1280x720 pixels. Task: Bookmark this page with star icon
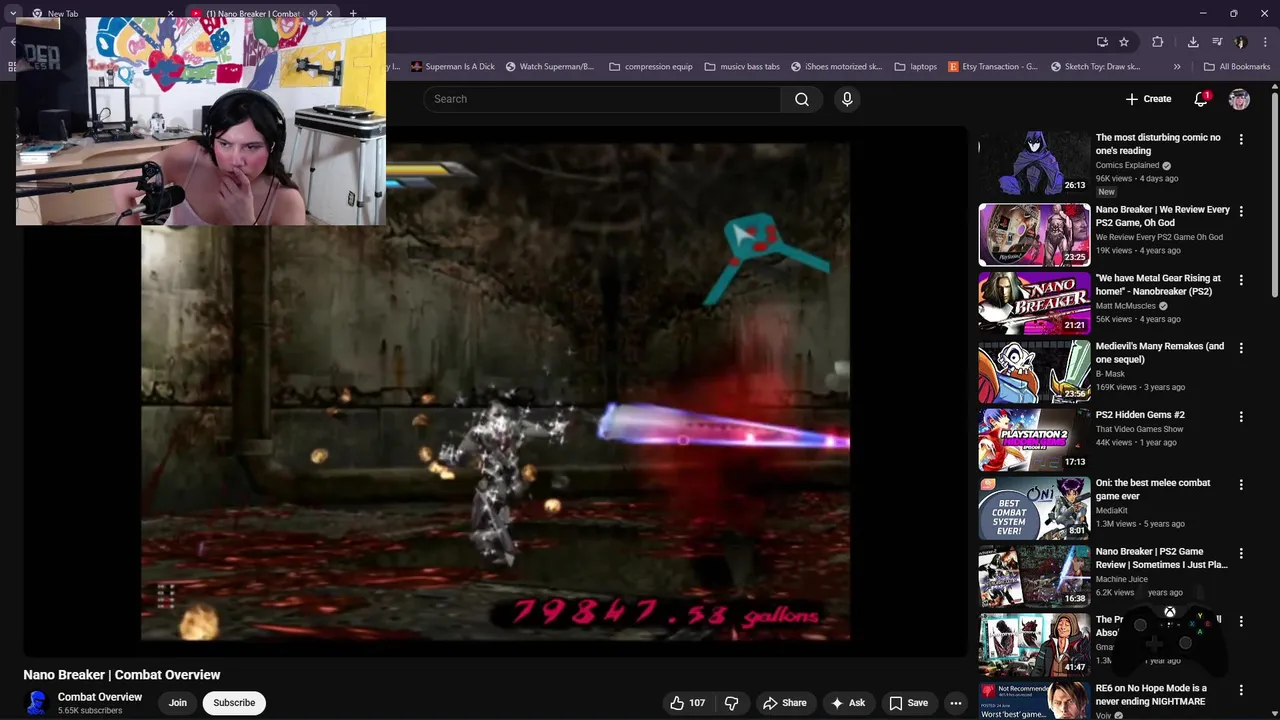point(1124,42)
